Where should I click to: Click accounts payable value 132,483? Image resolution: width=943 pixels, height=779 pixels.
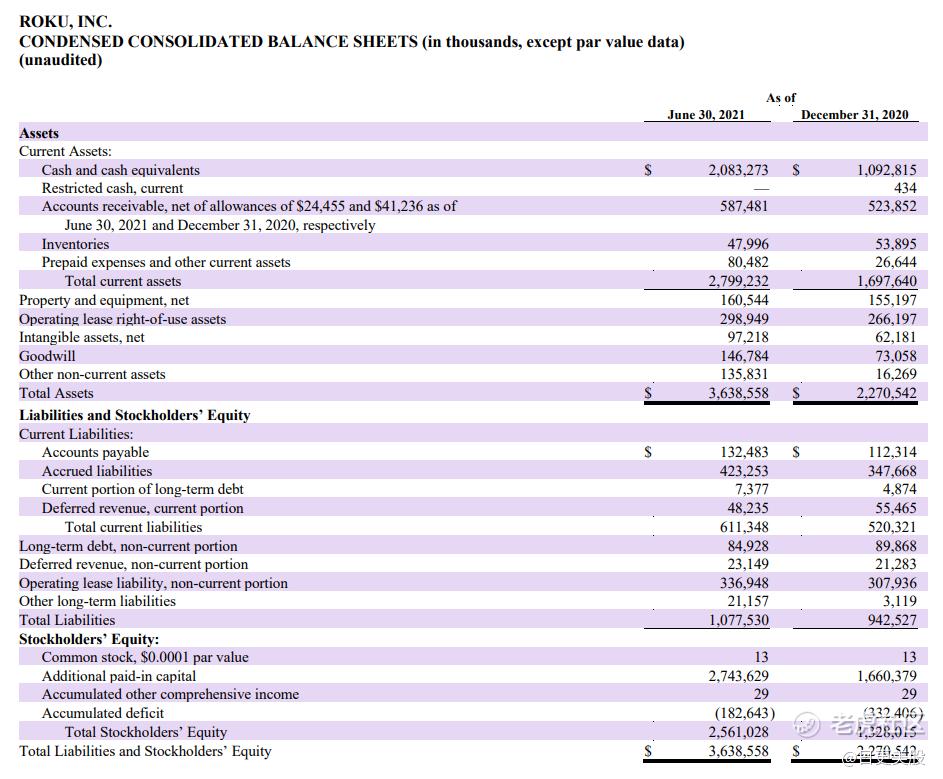744,452
